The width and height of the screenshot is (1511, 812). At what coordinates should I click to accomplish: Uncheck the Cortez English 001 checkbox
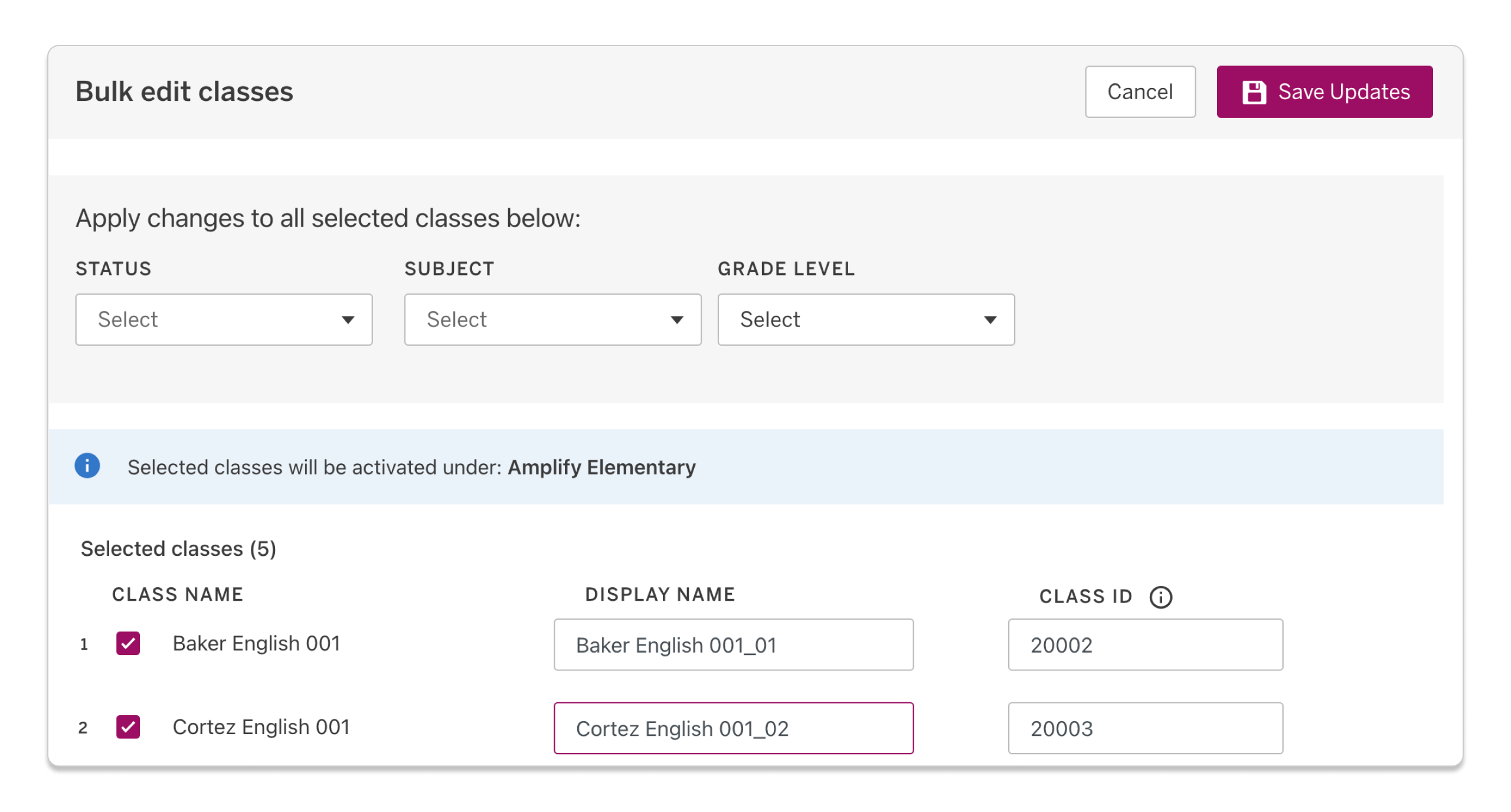(129, 728)
